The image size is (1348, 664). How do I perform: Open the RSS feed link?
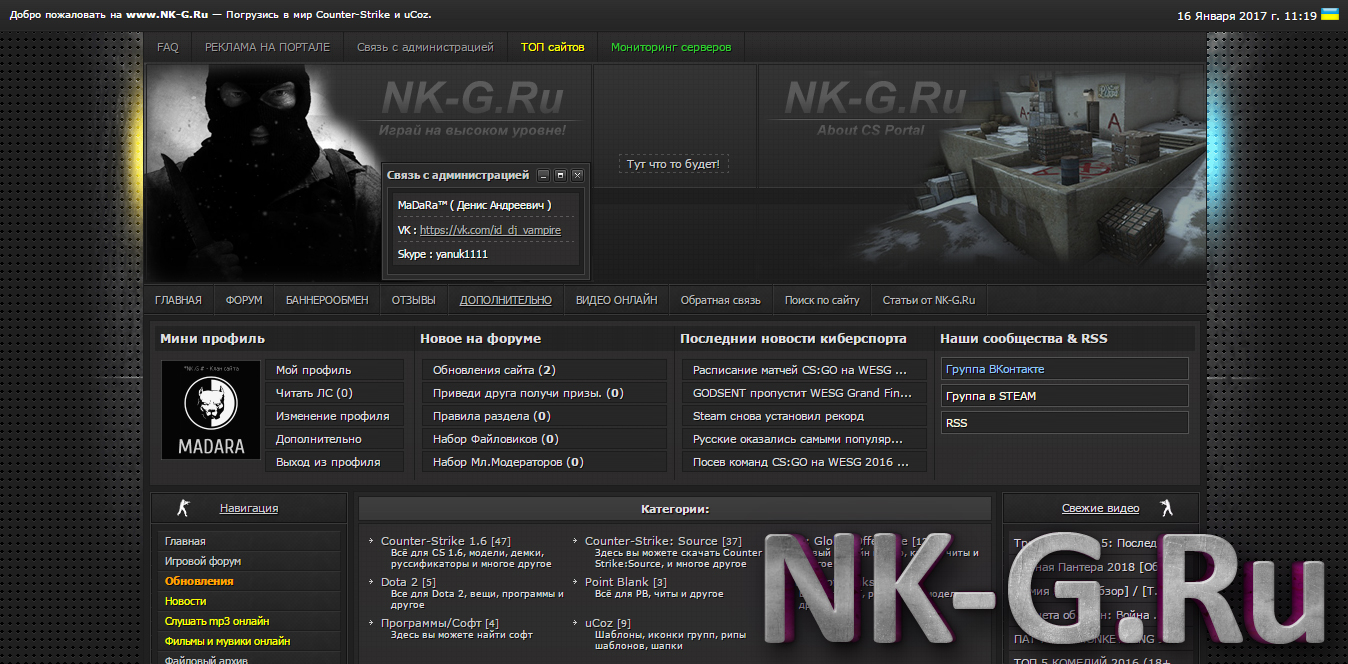coord(1064,423)
